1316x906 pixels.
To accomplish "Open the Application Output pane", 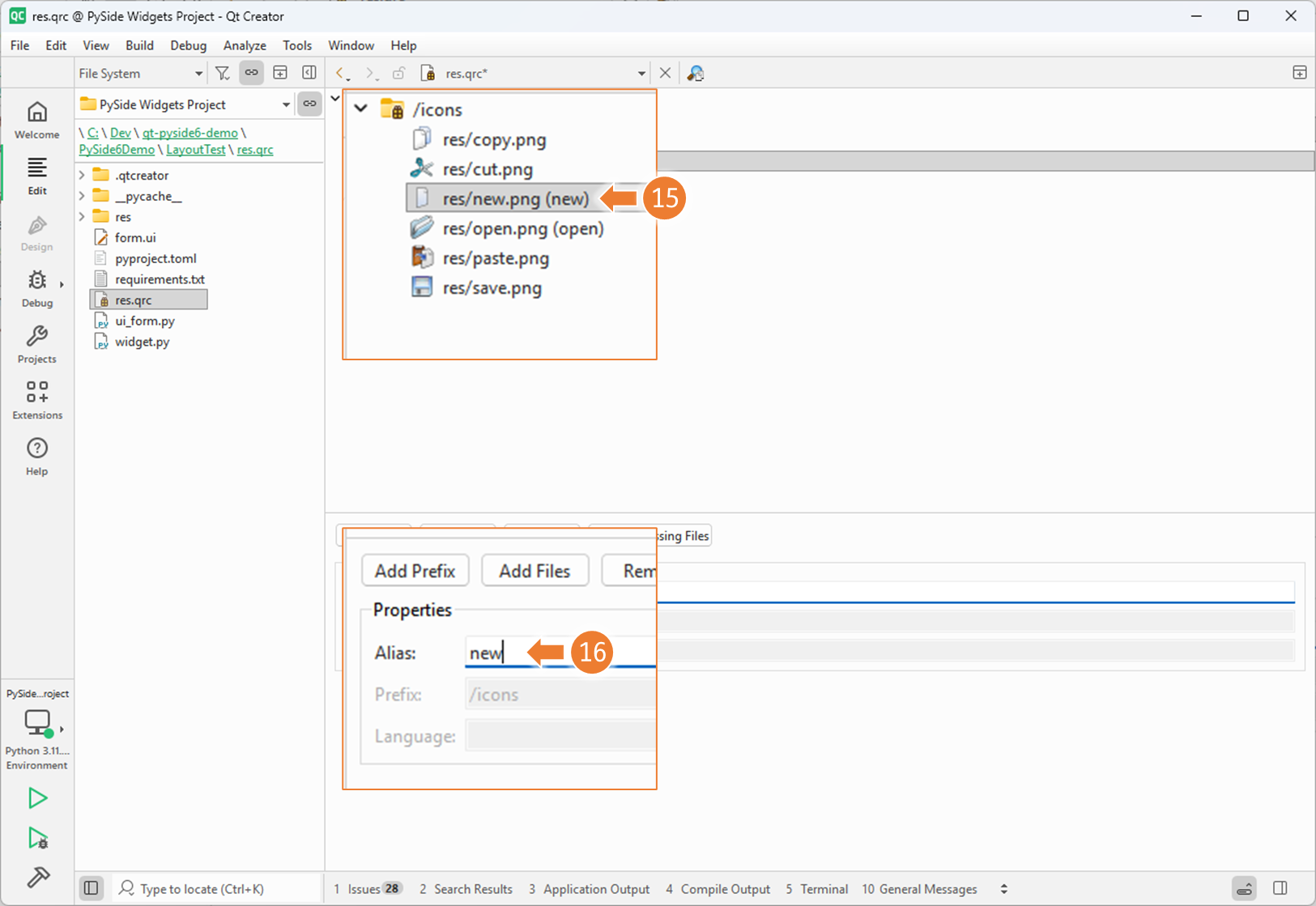I will click(590, 888).
